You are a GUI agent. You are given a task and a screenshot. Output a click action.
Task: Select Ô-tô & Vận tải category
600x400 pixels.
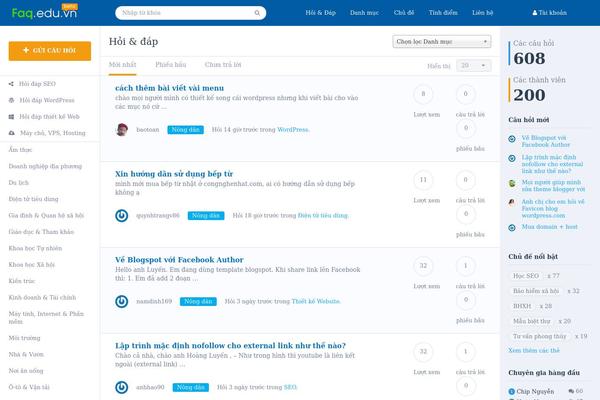(x=29, y=387)
